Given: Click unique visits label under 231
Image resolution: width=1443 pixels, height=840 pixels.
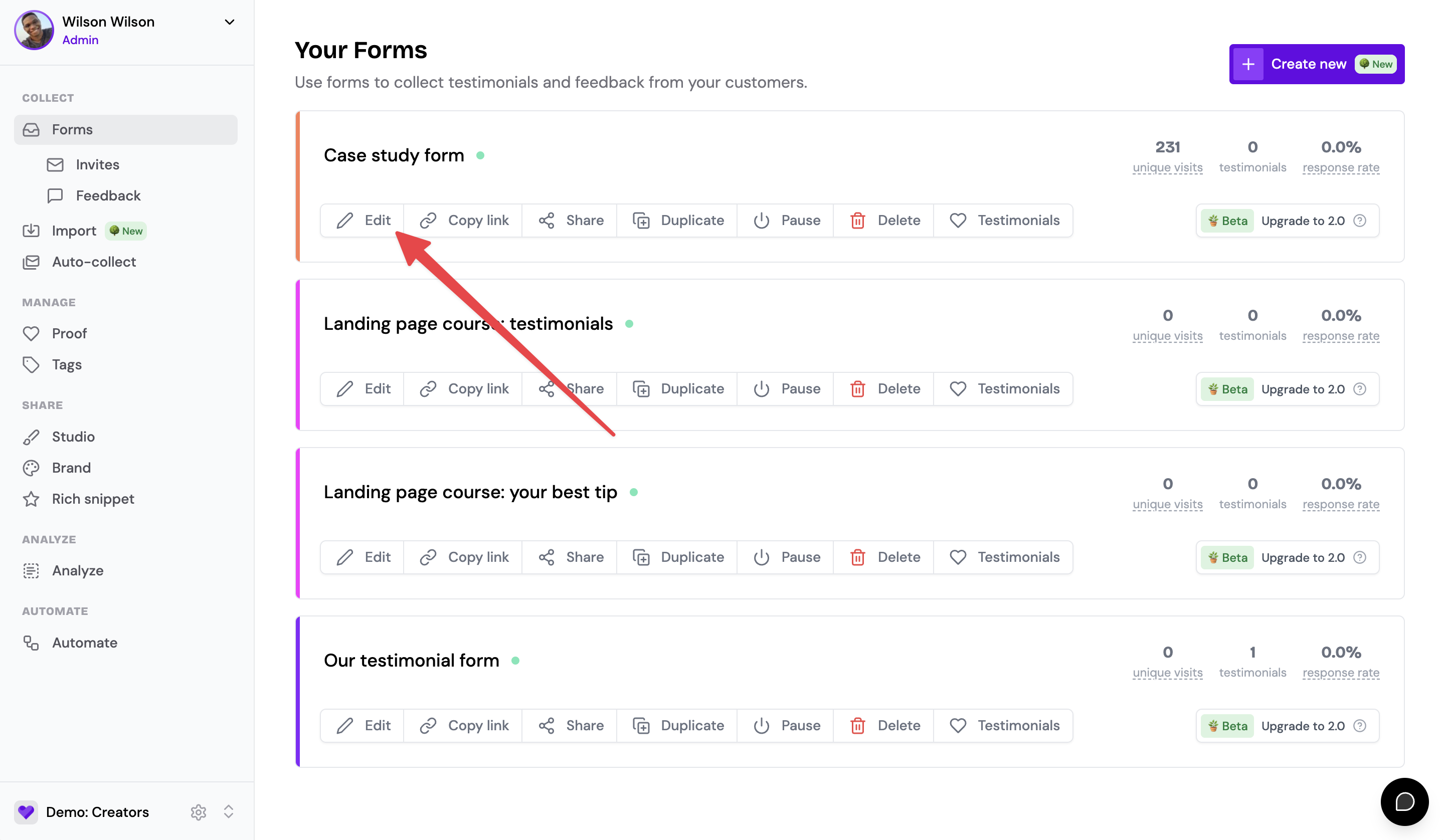Looking at the screenshot, I should click(1168, 168).
